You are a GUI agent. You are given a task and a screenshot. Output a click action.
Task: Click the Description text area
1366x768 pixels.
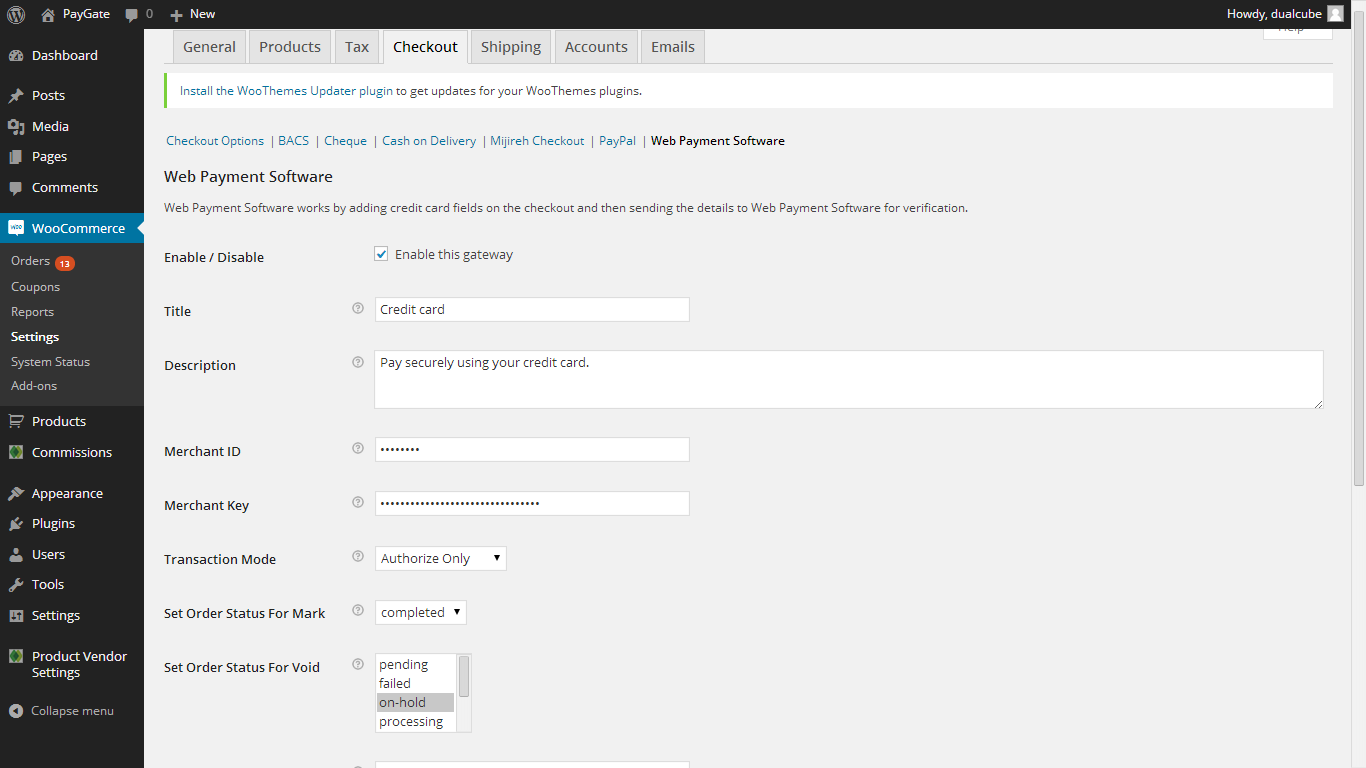(849, 379)
